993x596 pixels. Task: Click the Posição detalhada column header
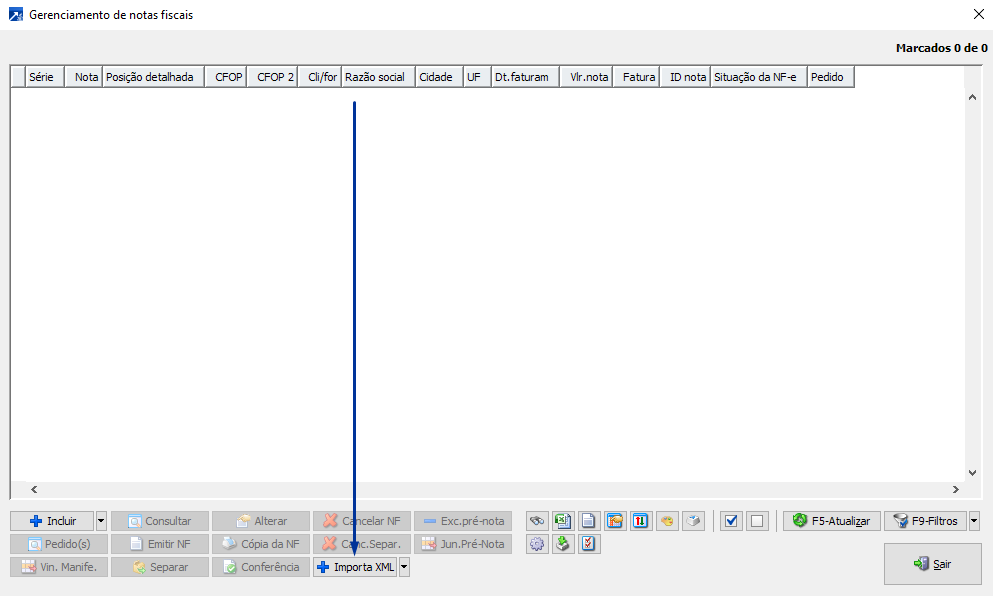[153, 77]
